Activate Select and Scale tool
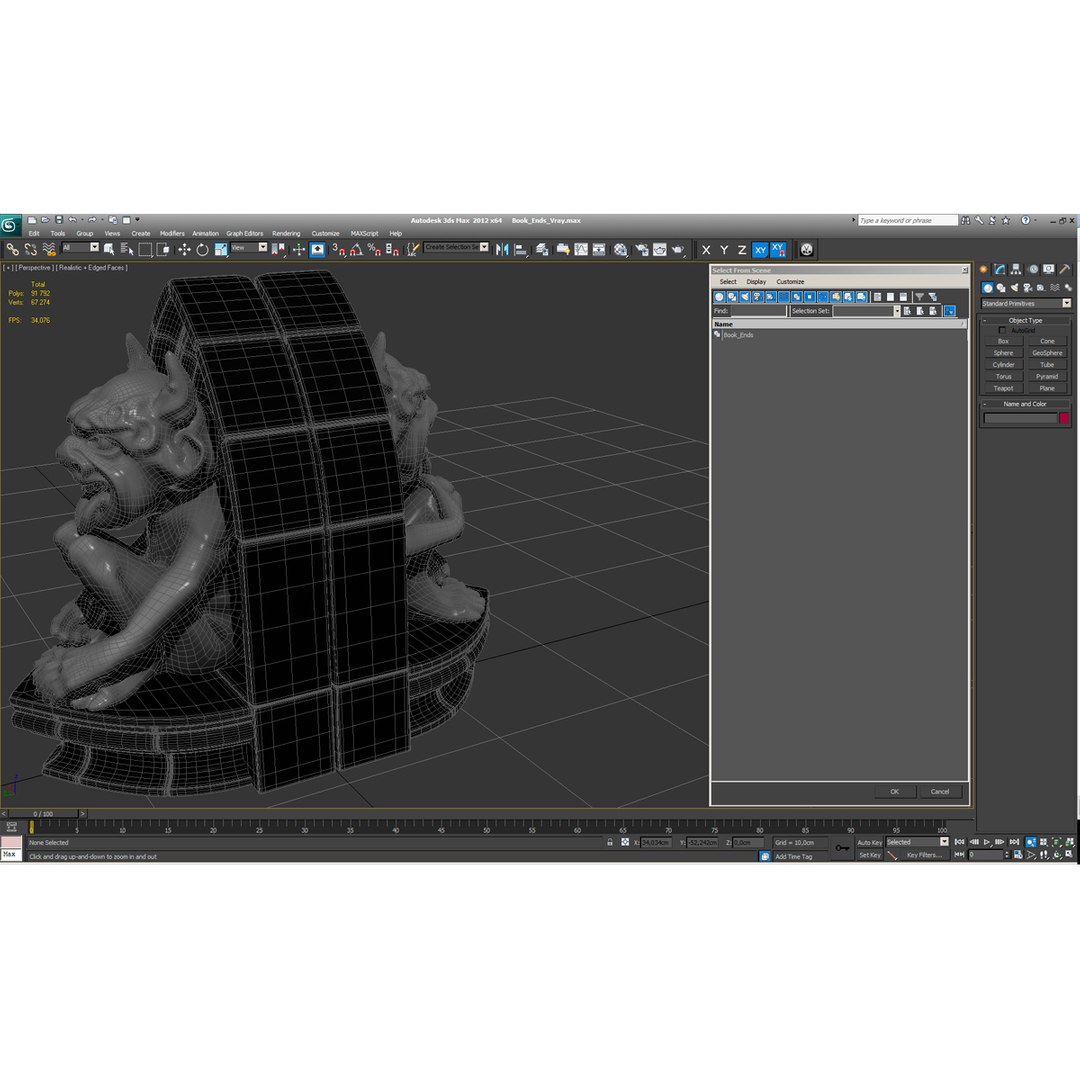Image resolution: width=1080 pixels, height=1080 pixels. [x=220, y=249]
